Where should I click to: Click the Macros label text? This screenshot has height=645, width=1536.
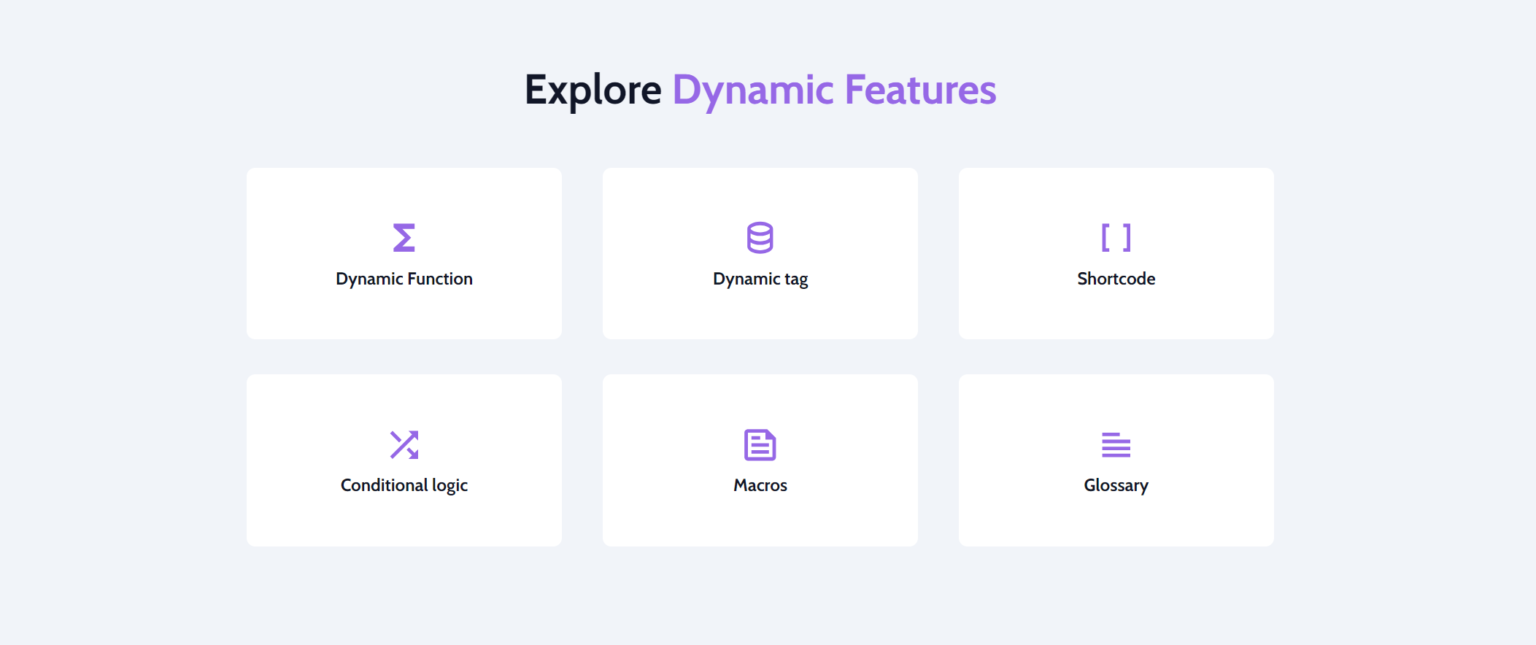point(760,485)
